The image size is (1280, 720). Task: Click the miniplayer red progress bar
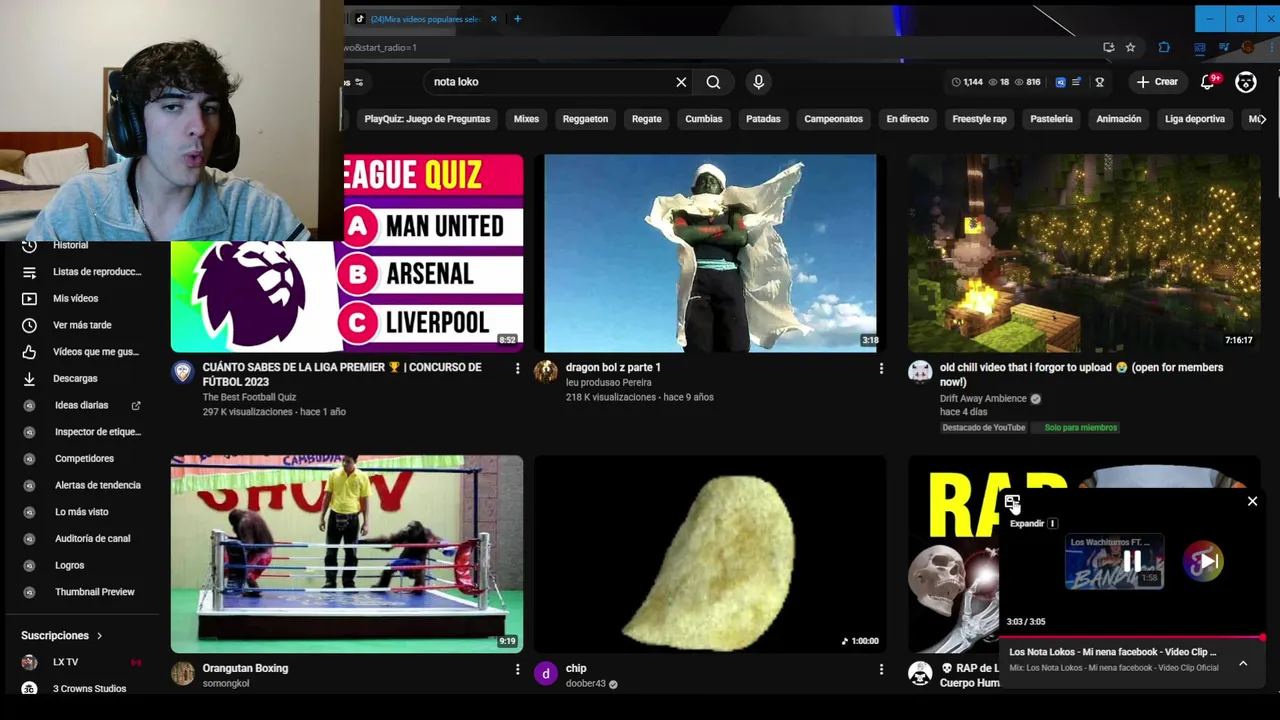point(1132,637)
